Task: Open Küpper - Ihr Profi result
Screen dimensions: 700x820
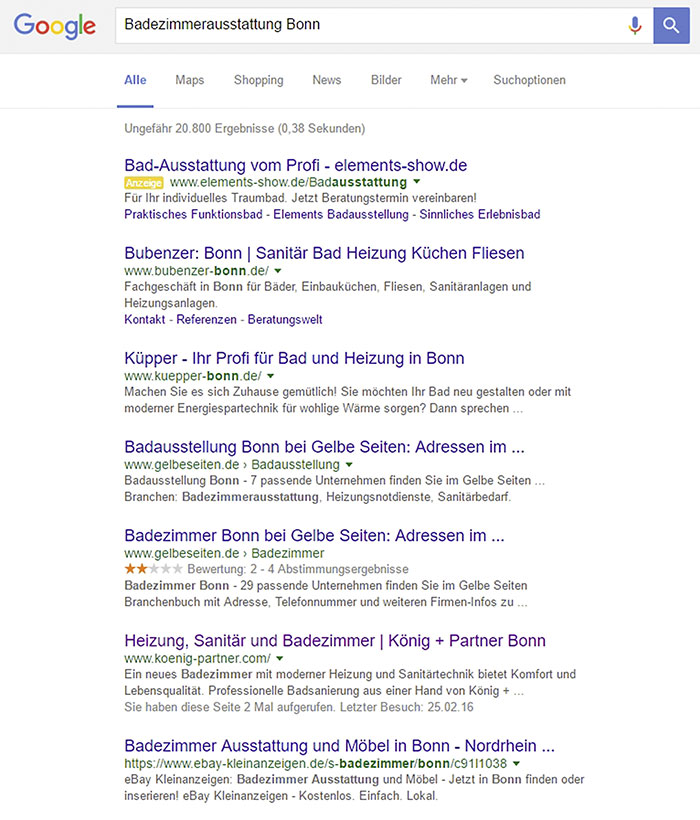Action: tap(294, 358)
